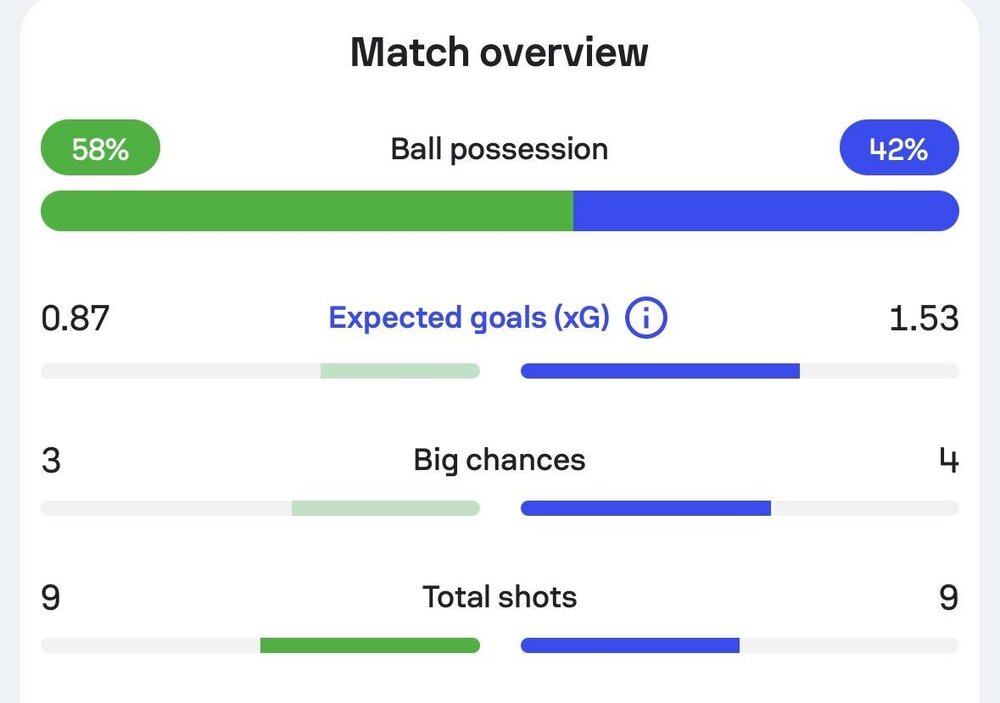Click the Ball possession label
1000x703 pixels.
coord(499,150)
